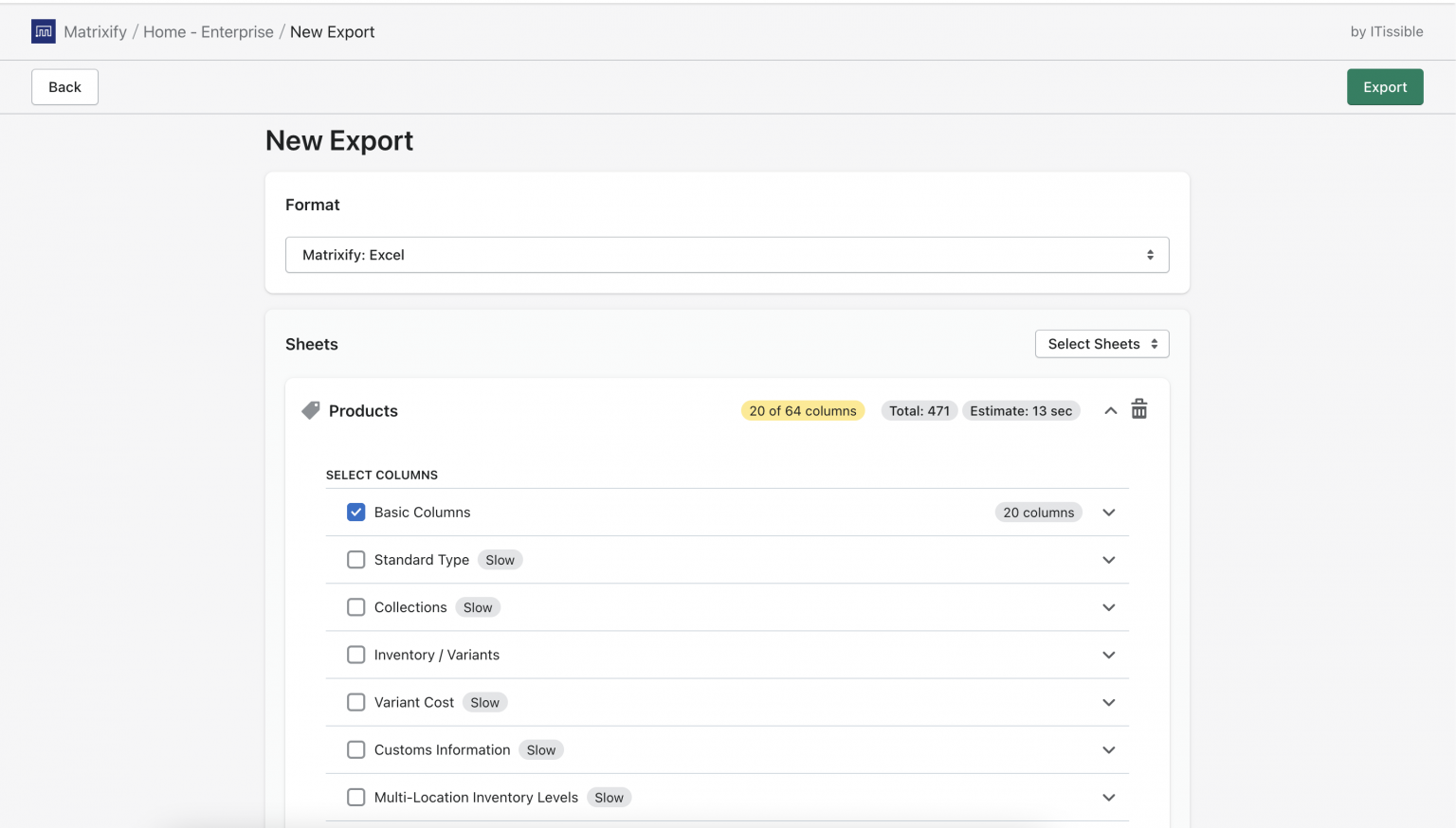Enable the Standard Type checkbox
The width and height of the screenshot is (1456, 828).
355,559
